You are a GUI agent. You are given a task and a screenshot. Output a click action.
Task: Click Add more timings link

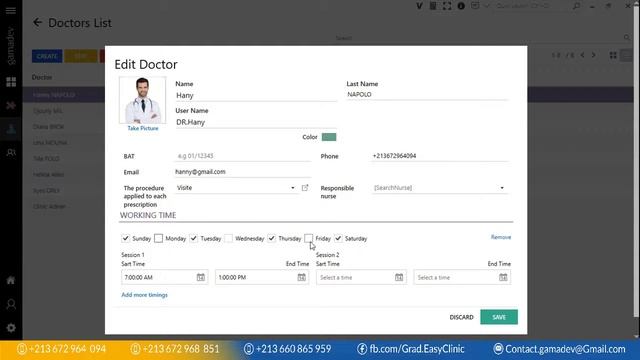[144, 295]
